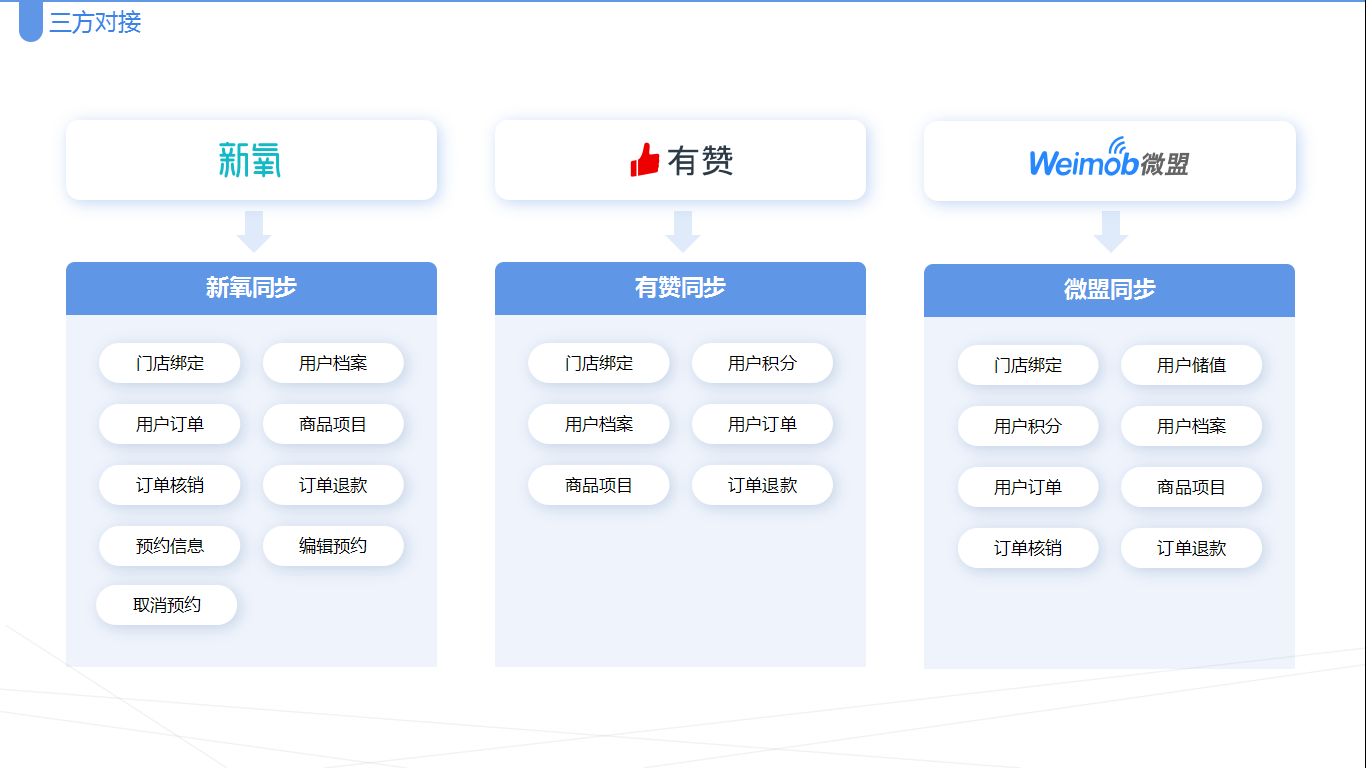This screenshot has height=768, width=1366.
Task: Open 用户积分 under 微盟同步
Action: [1028, 426]
